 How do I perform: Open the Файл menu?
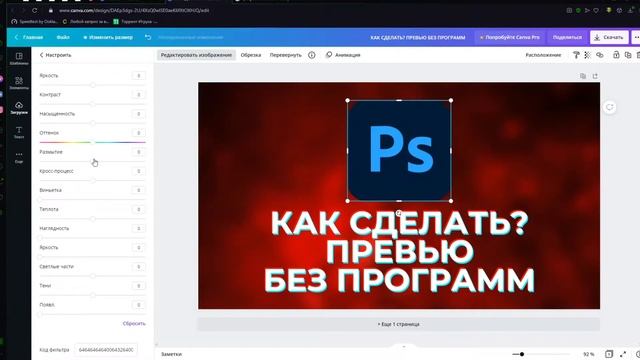coord(63,37)
